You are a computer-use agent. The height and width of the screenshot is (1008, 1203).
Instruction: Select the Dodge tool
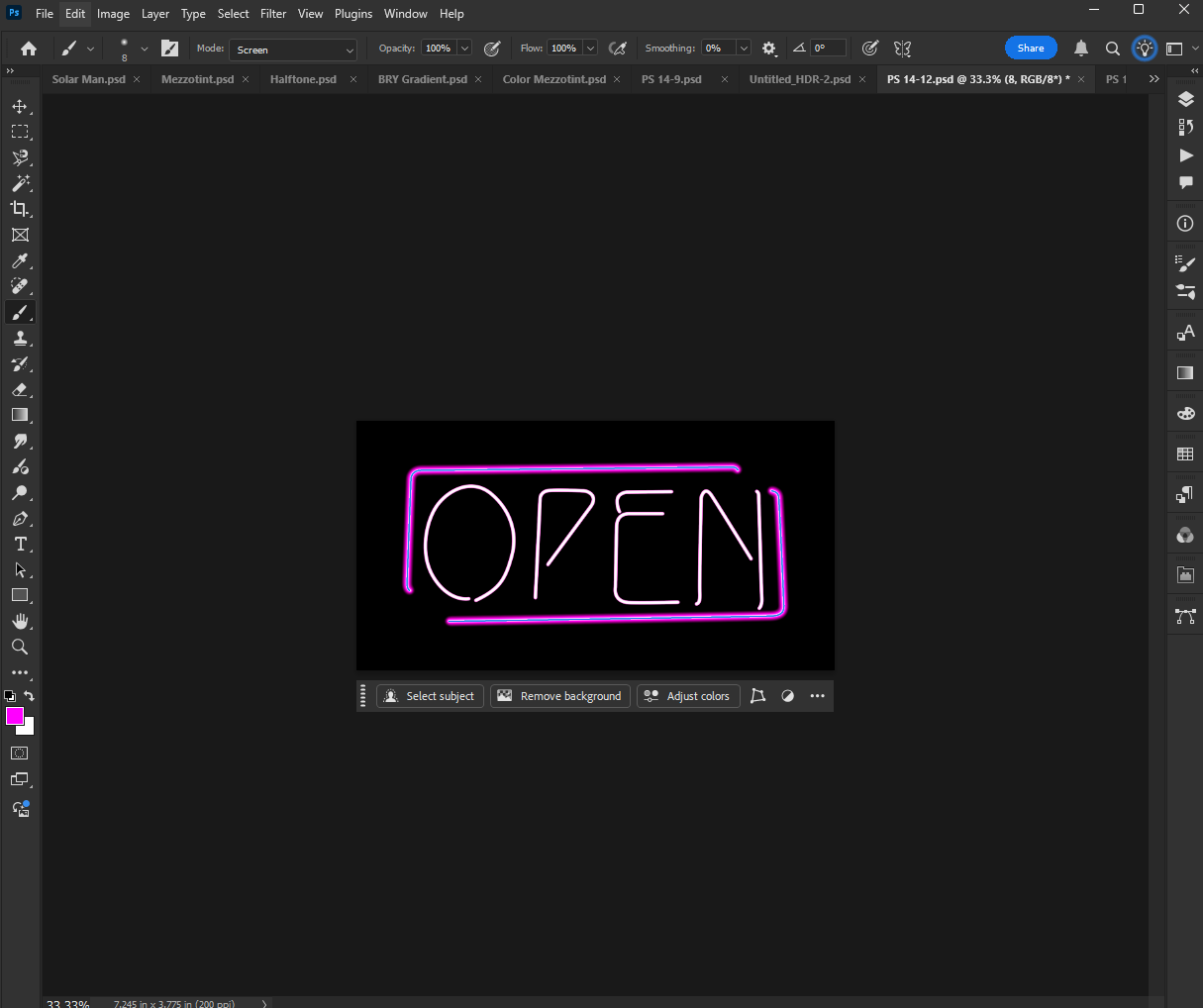20,492
